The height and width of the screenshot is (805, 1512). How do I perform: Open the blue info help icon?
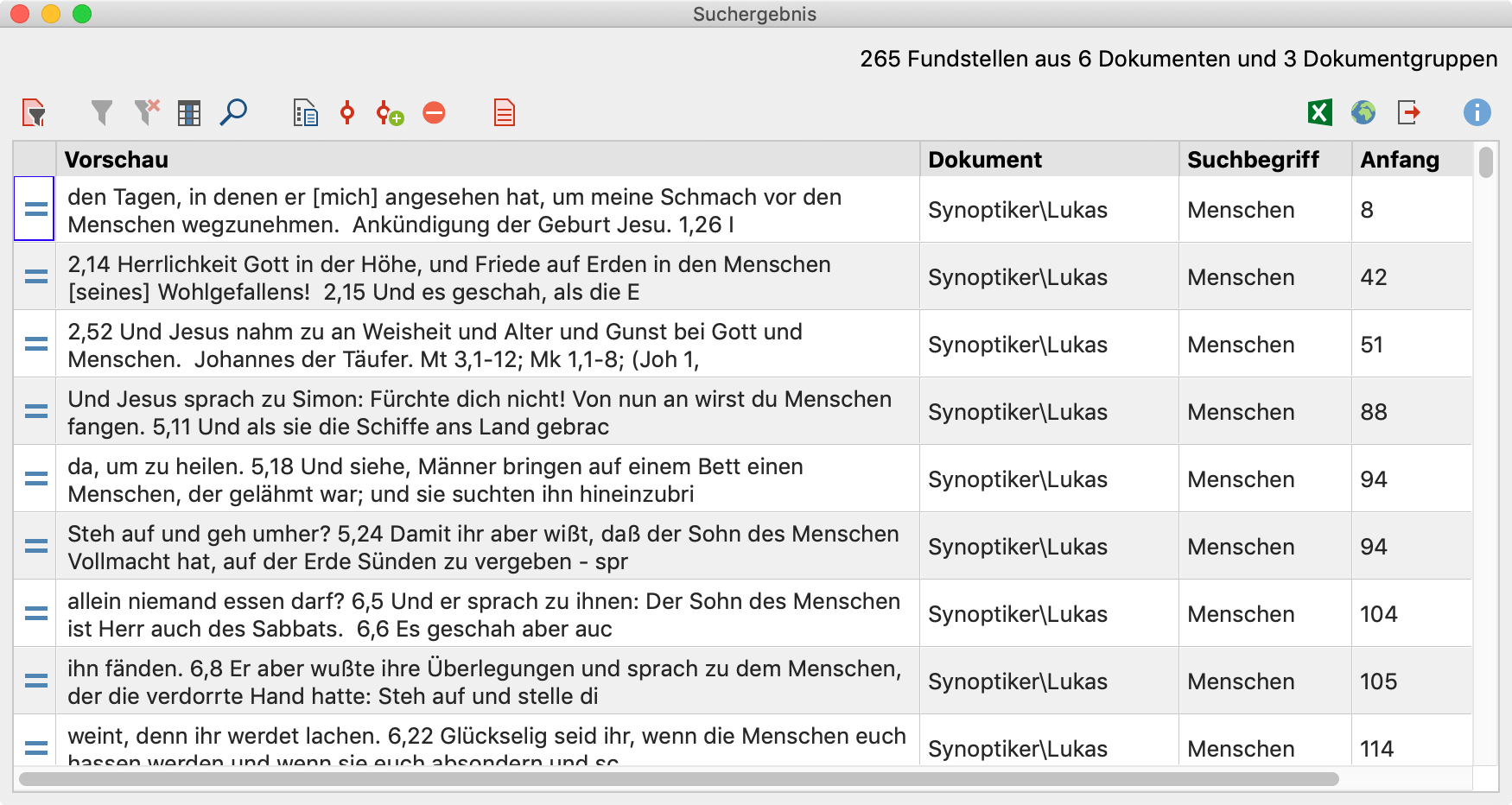pos(1477,112)
